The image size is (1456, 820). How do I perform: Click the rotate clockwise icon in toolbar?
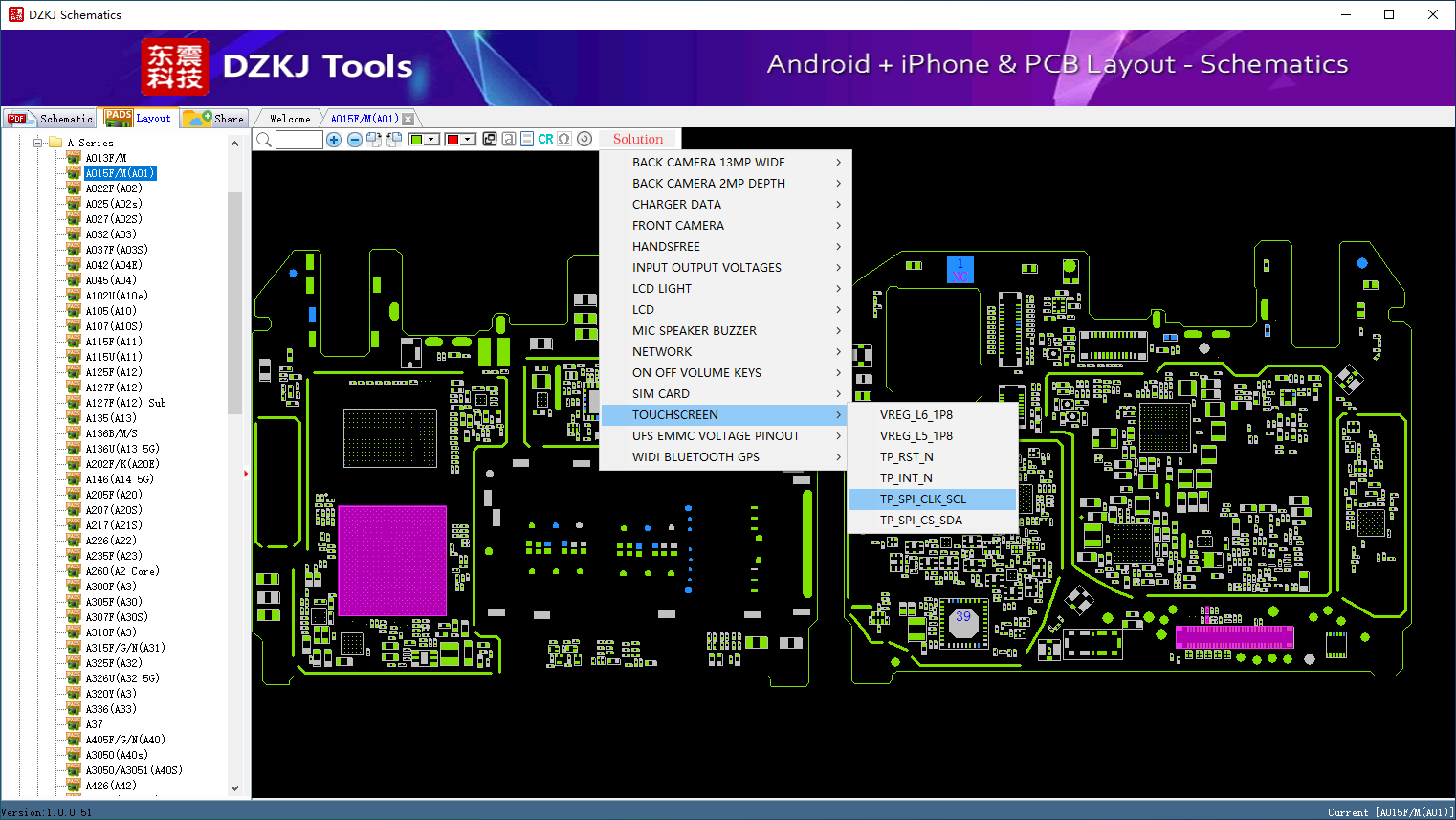374,140
